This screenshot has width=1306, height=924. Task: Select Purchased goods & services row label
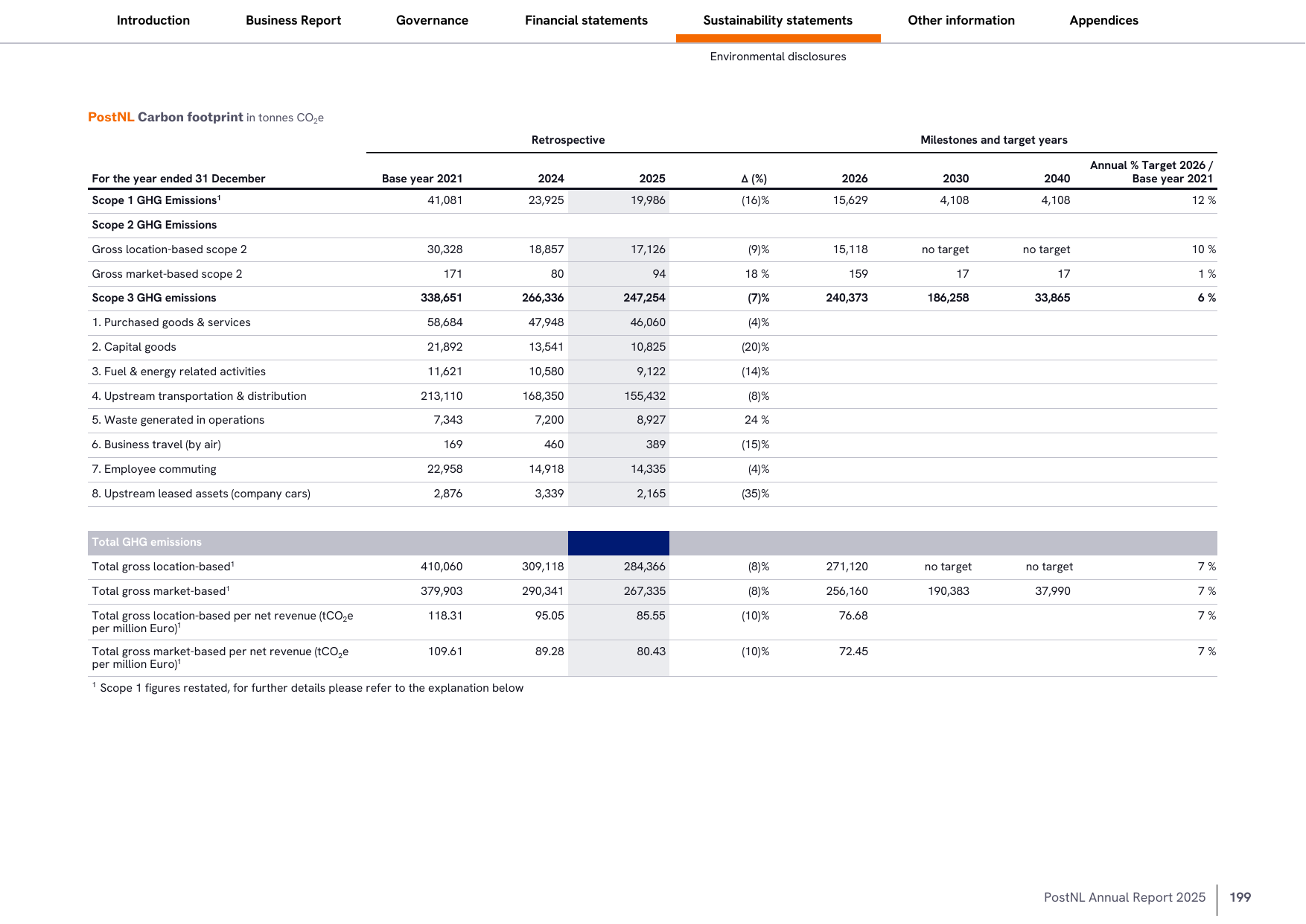point(171,322)
